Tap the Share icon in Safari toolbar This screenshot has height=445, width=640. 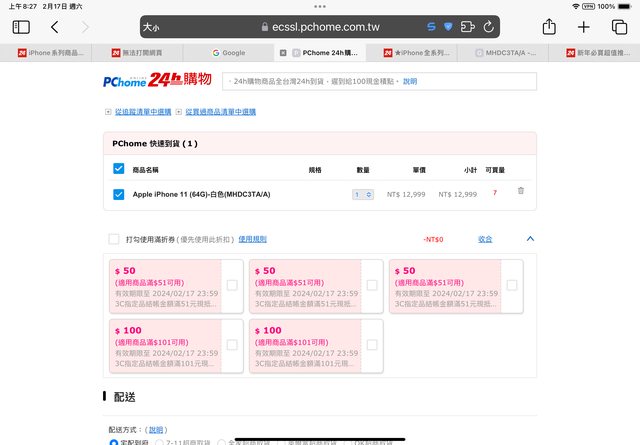549,27
